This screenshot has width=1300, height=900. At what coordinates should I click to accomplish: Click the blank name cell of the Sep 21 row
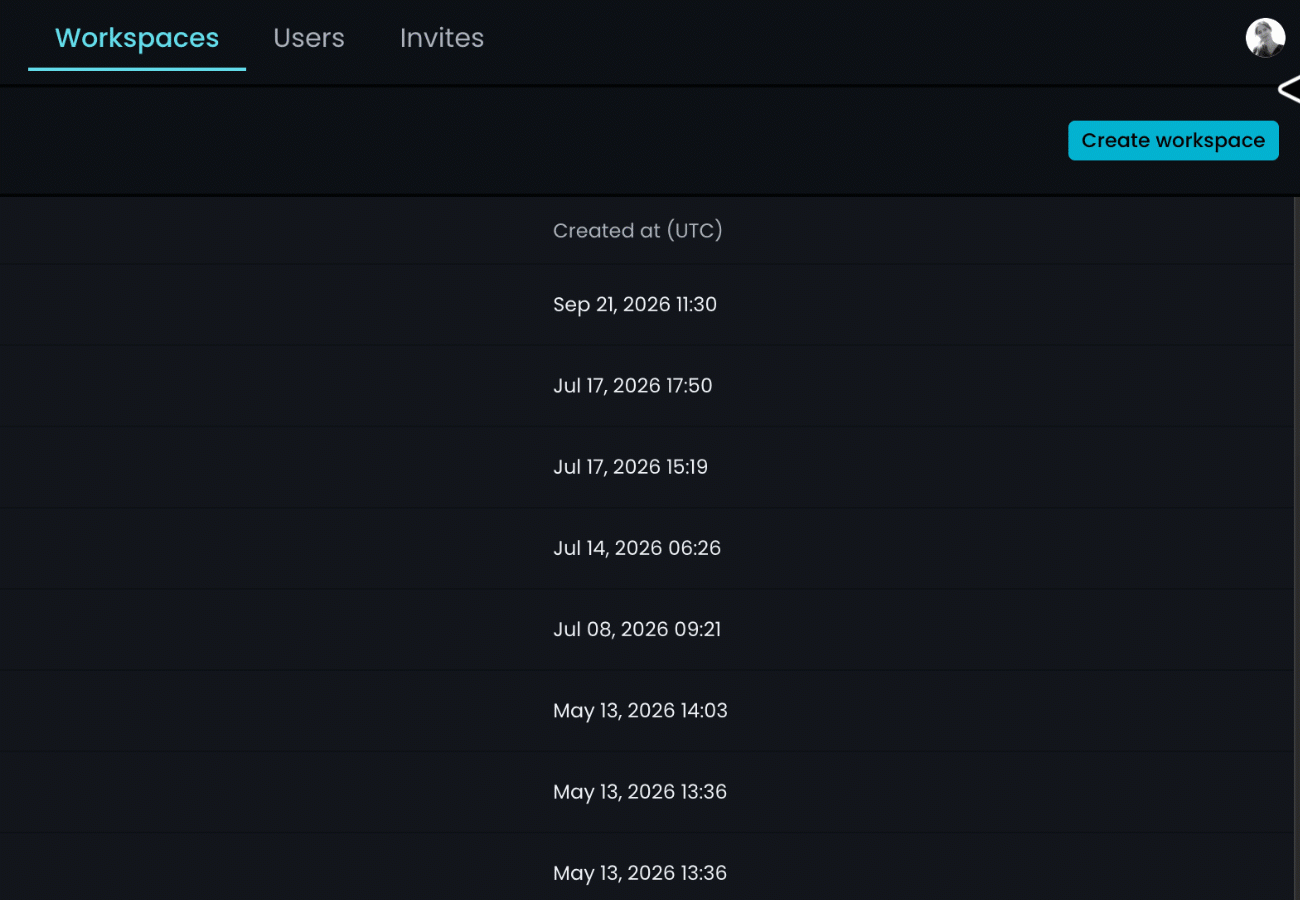pyautogui.click(x=270, y=305)
